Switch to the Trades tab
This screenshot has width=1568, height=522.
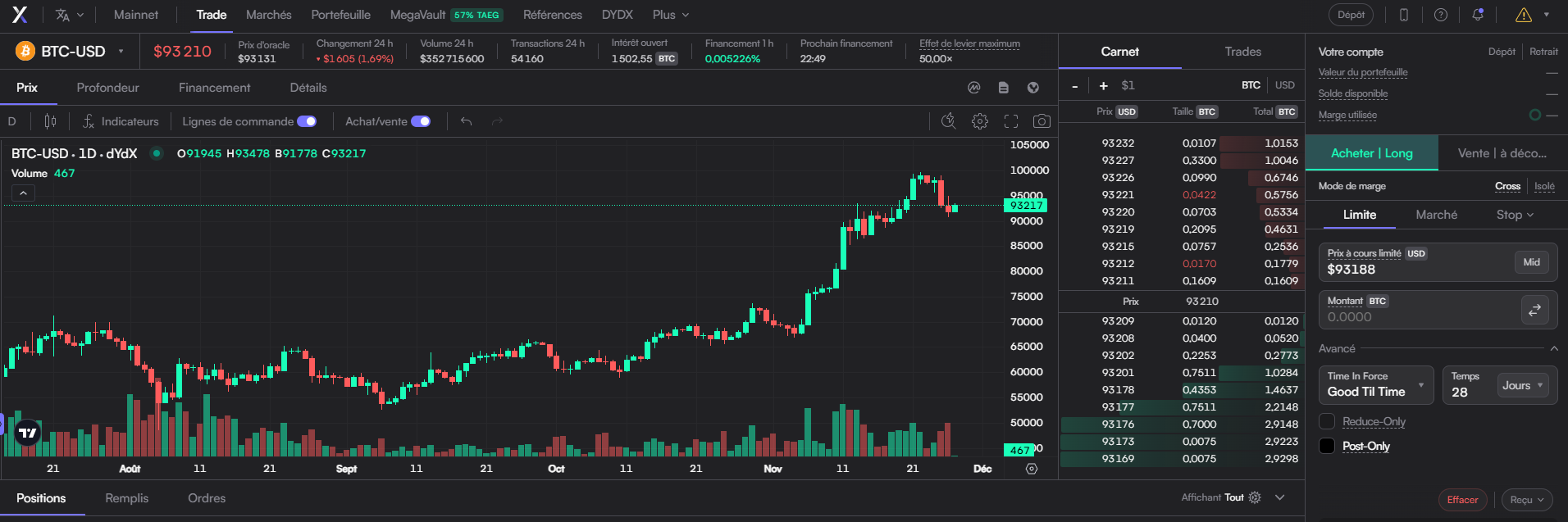click(1243, 52)
